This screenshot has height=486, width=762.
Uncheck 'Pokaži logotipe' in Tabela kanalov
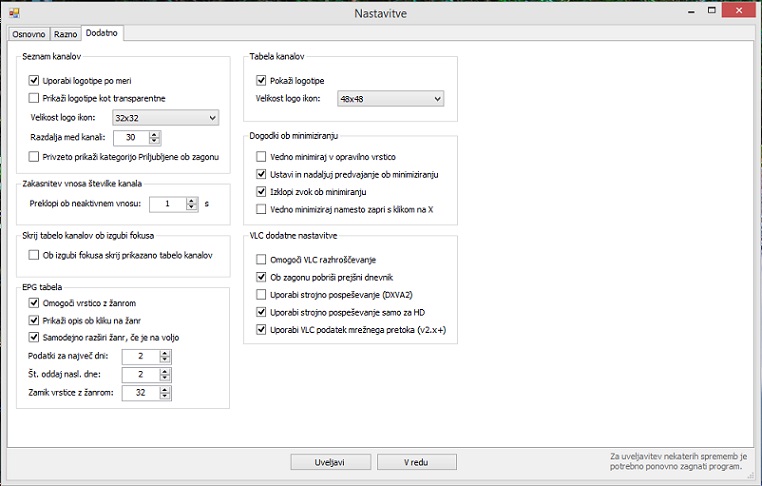click(x=262, y=80)
